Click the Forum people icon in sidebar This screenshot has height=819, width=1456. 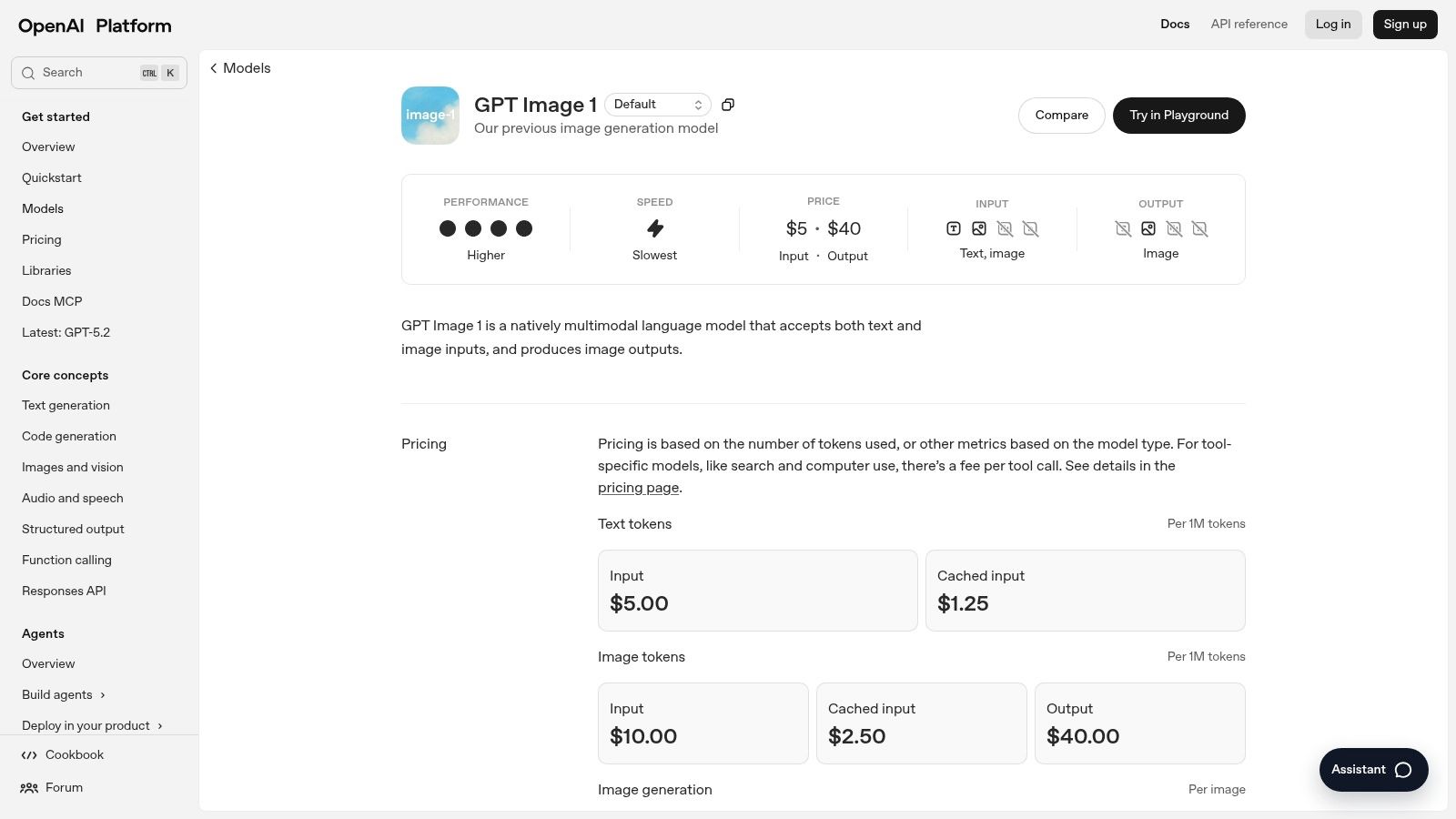point(29,788)
